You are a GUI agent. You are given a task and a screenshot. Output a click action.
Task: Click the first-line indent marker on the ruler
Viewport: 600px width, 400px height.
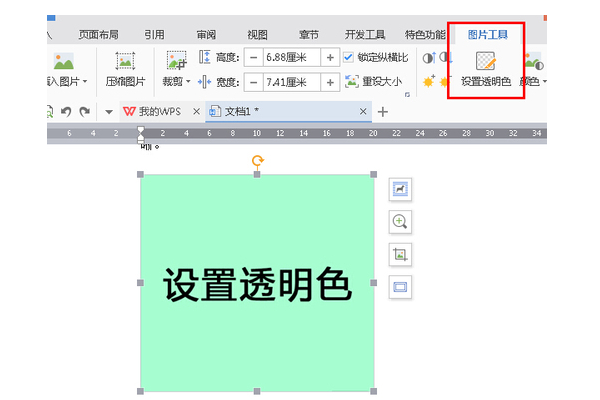point(141,130)
